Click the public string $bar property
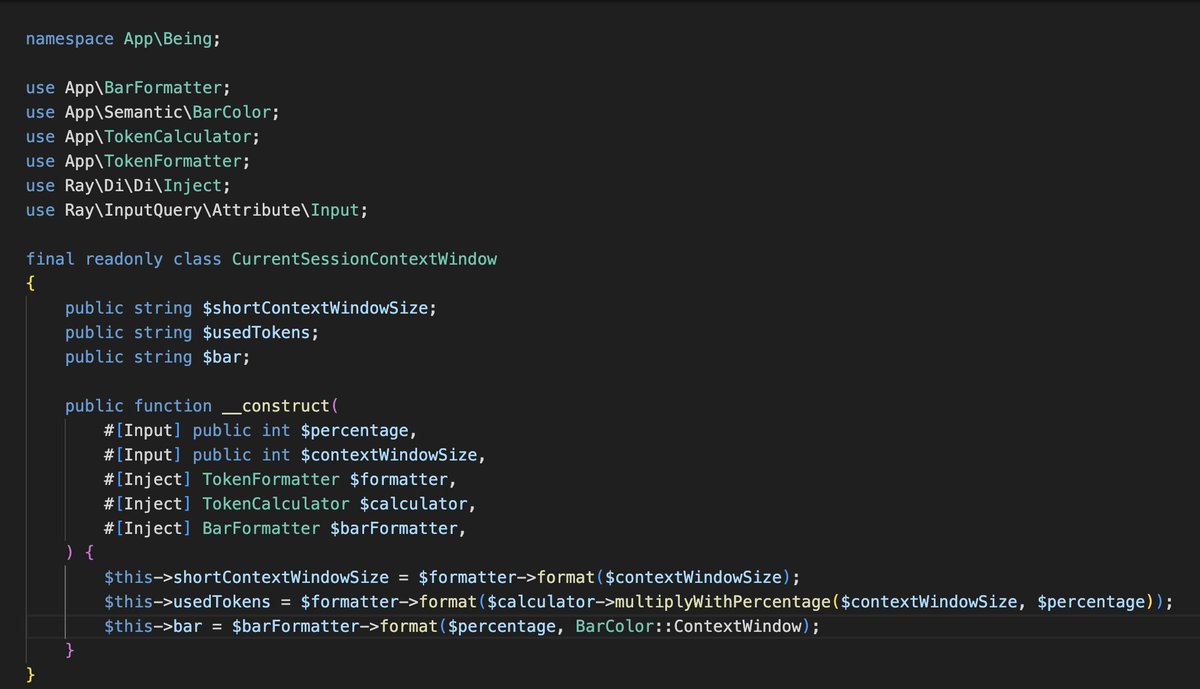The image size is (1200, 689). tap(158, 357)
